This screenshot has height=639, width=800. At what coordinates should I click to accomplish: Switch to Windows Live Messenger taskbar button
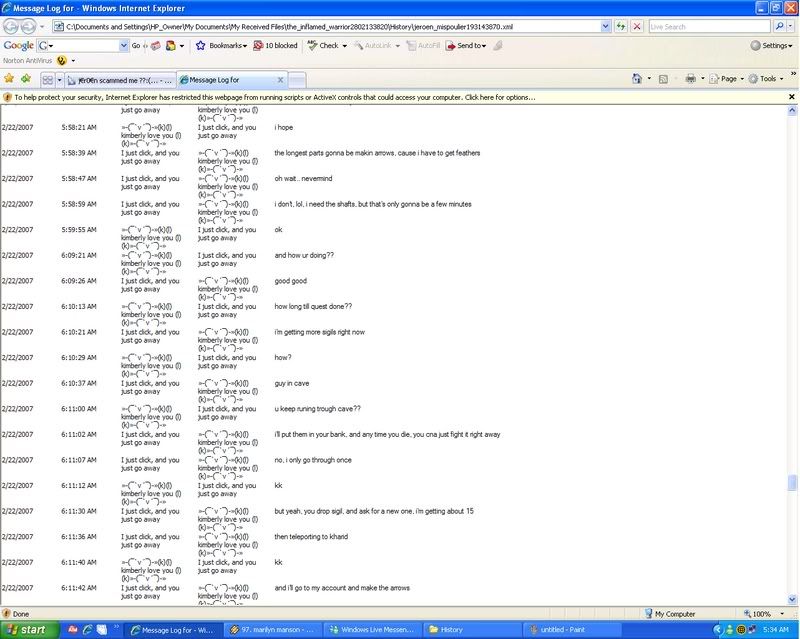click(373, 630)
